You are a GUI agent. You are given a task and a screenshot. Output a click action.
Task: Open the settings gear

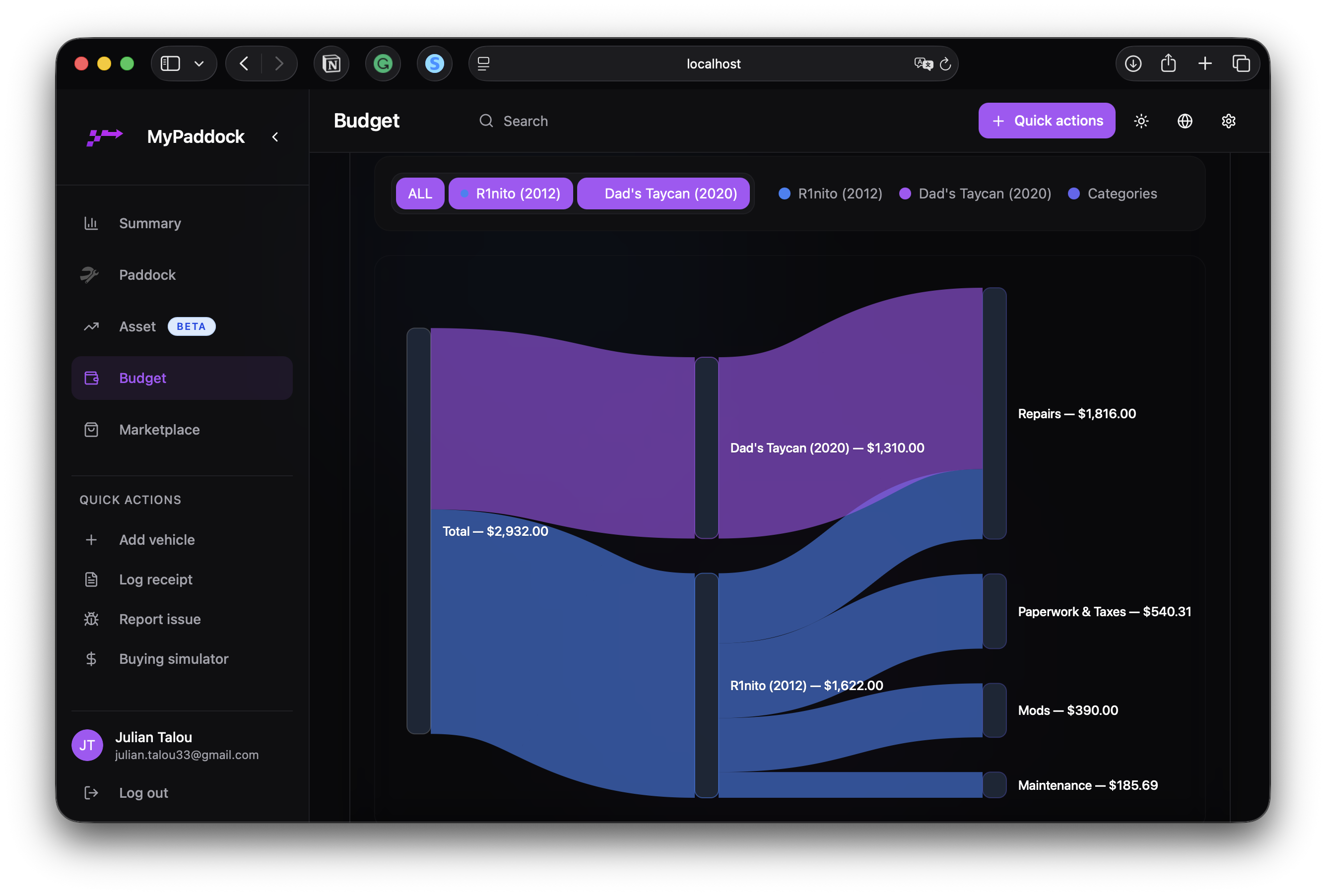point(1229,121)
